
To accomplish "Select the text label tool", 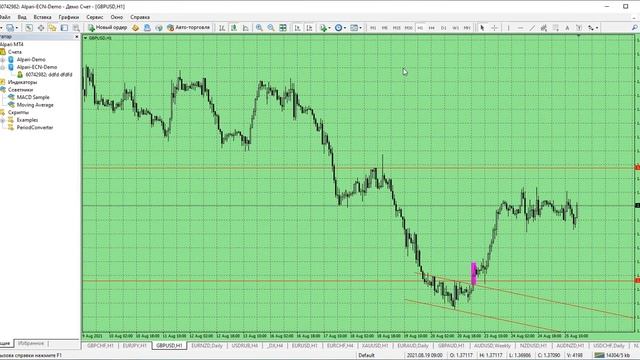I will (x=579, y=28).
